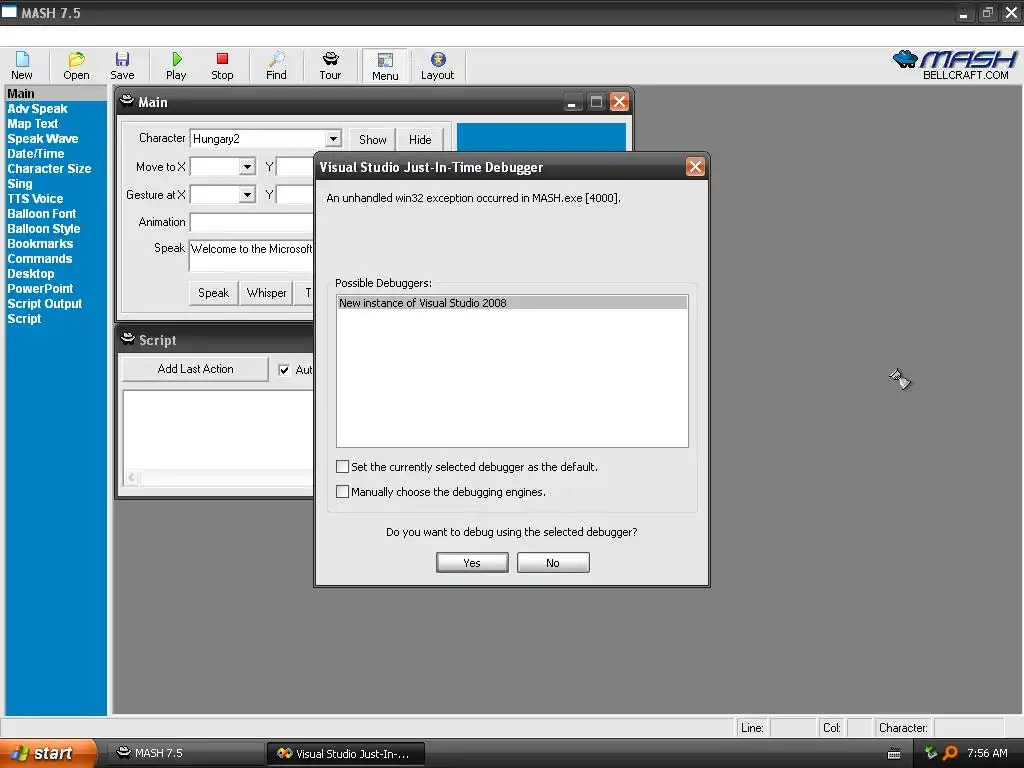1024x768 pixels.
Task: Open Commands in the sidebar
Action: (x=39, y=259)
